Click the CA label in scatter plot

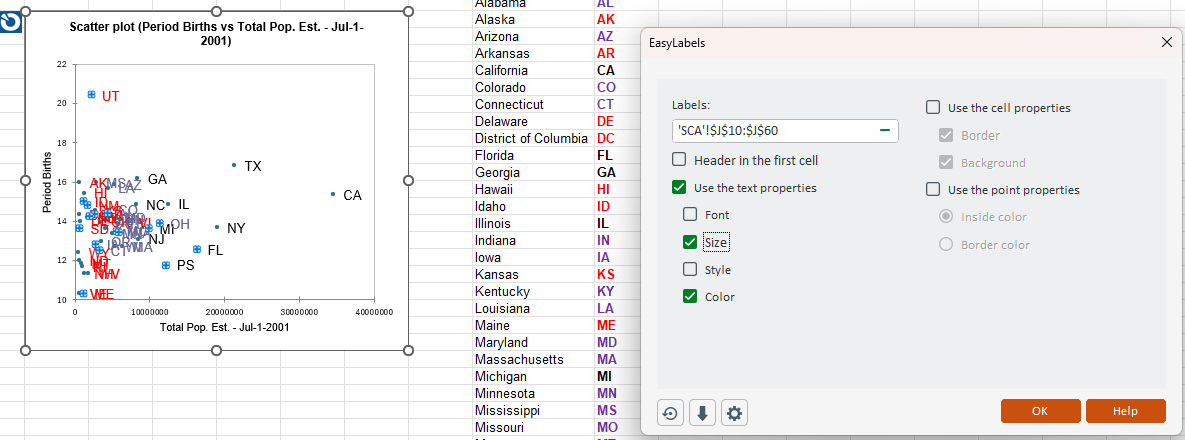tap(352, 195)
